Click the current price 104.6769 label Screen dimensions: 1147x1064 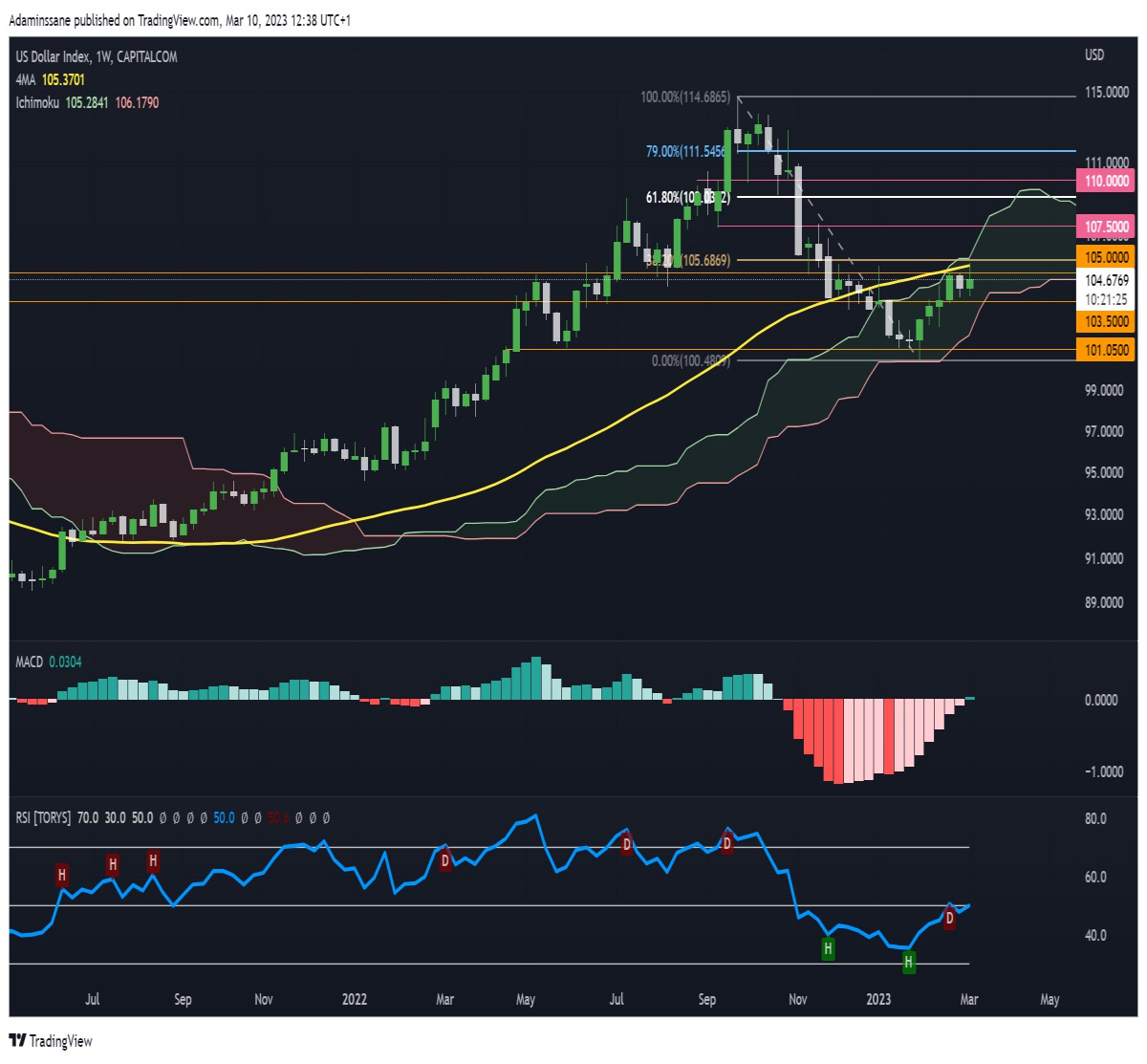tap(1107, 280)
